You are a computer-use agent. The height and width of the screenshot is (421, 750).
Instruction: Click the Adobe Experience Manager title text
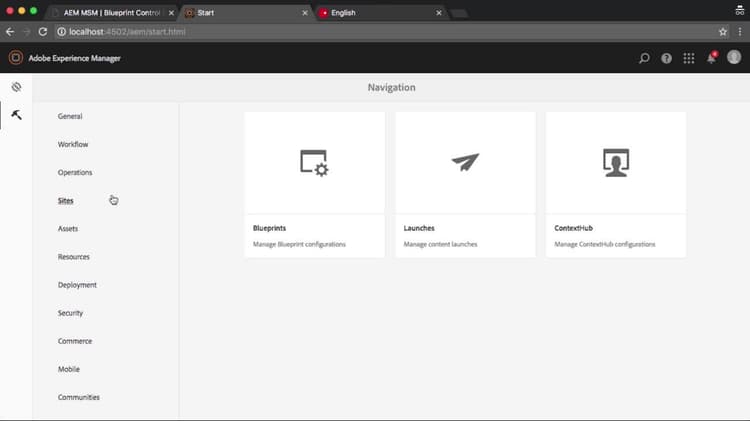pos(75,58)
